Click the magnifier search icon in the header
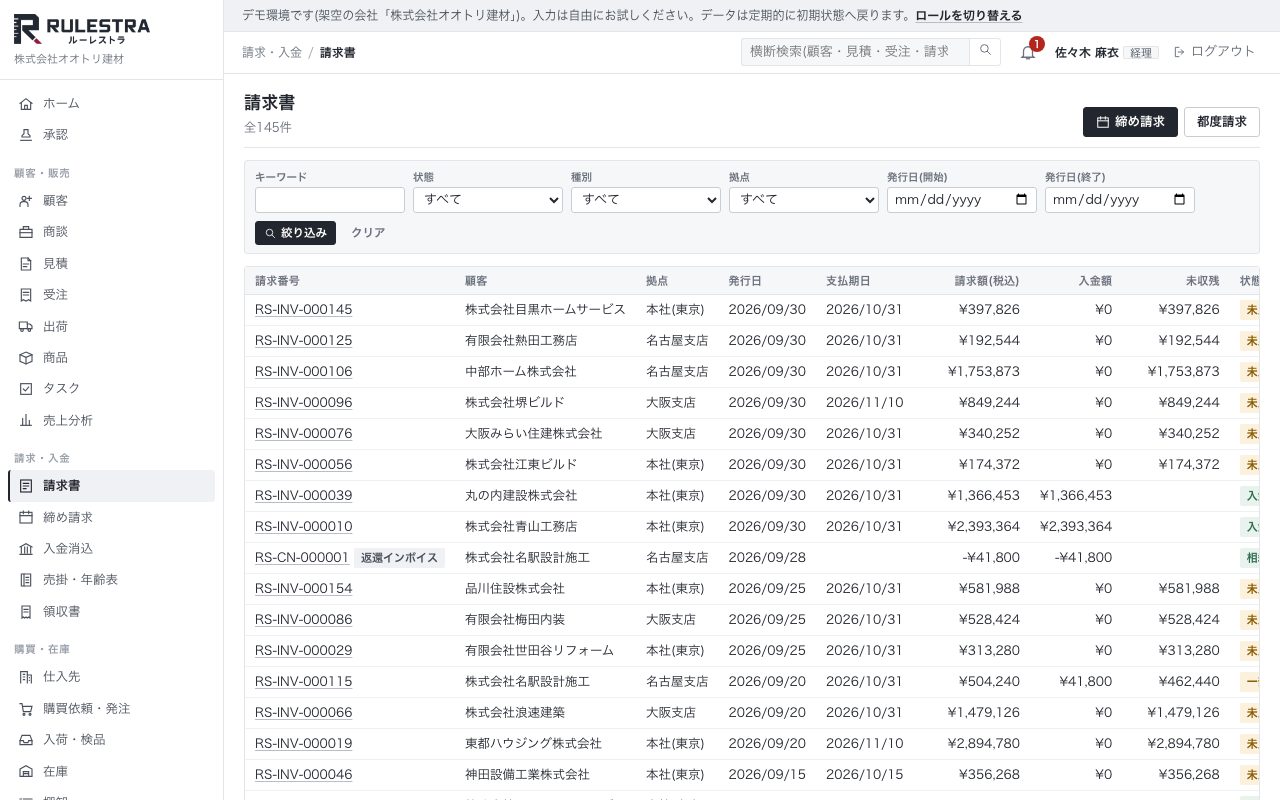Screen dimensions: 1280x800 (x=985, y=52)
